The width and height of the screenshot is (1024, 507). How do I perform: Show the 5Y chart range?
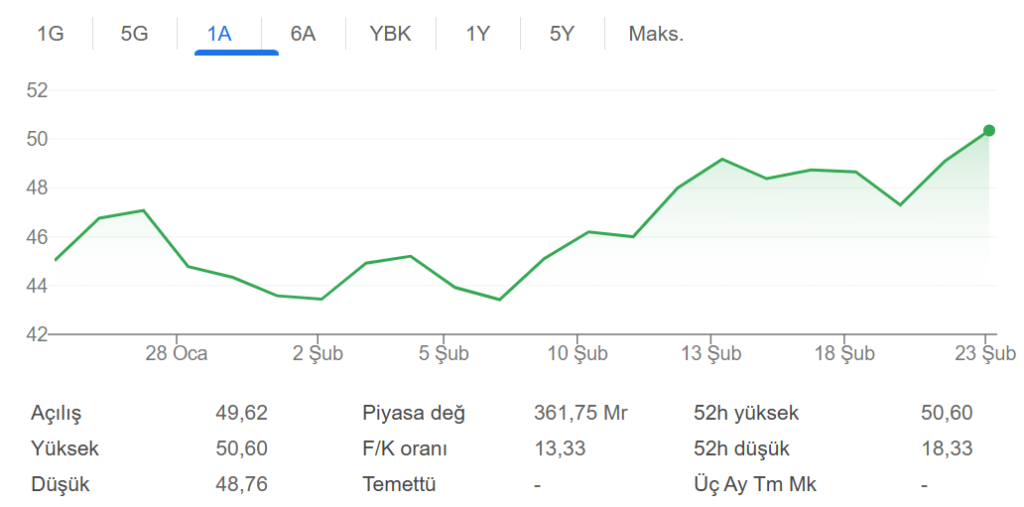[562, 33]
